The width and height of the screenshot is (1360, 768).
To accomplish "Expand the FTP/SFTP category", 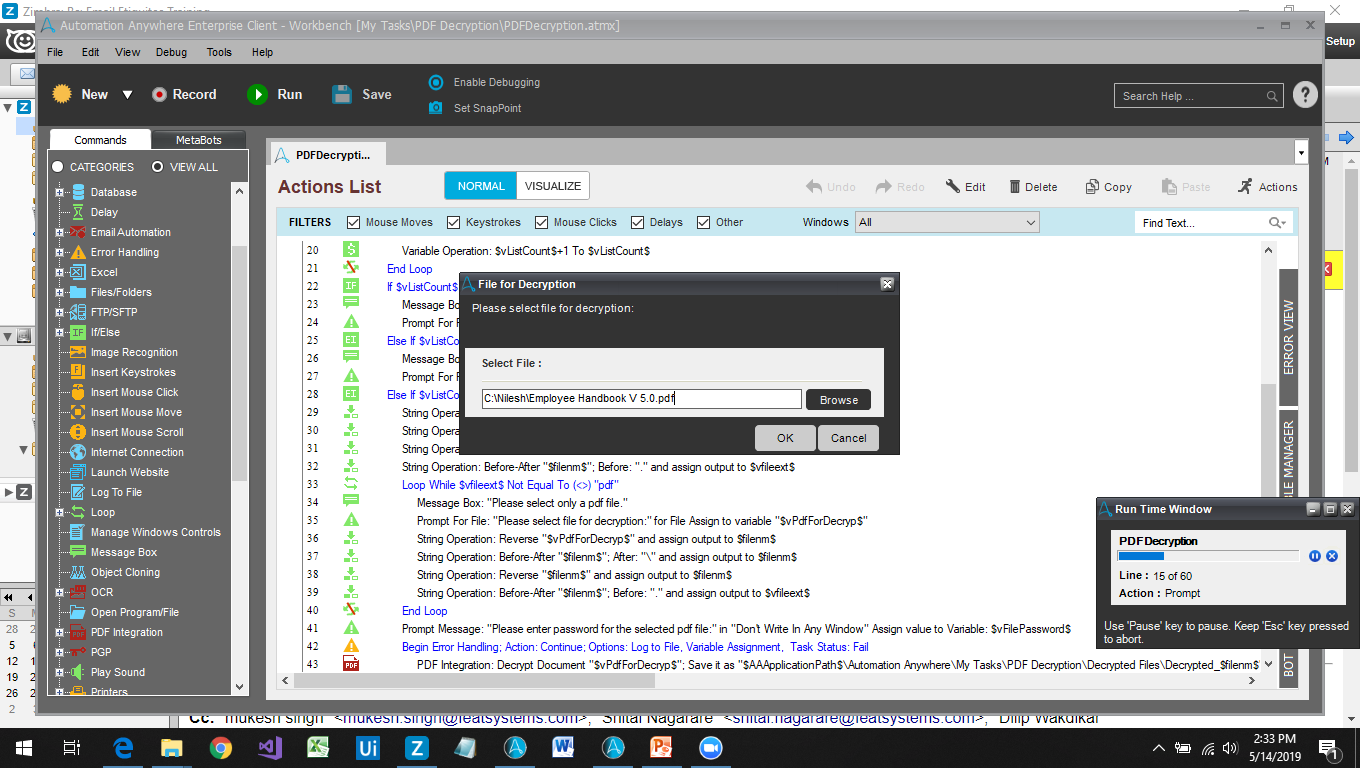I will click(60, 312).
